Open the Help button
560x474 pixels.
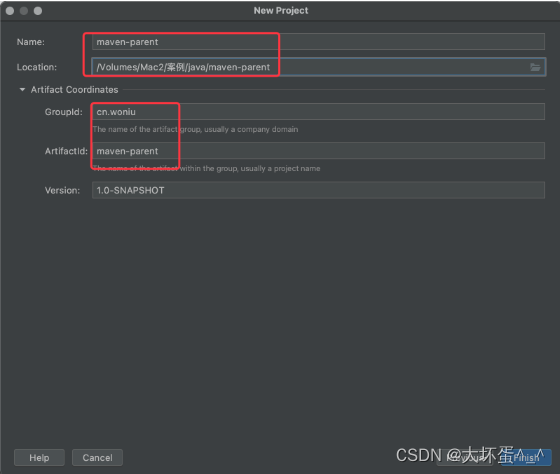(39, 458)
